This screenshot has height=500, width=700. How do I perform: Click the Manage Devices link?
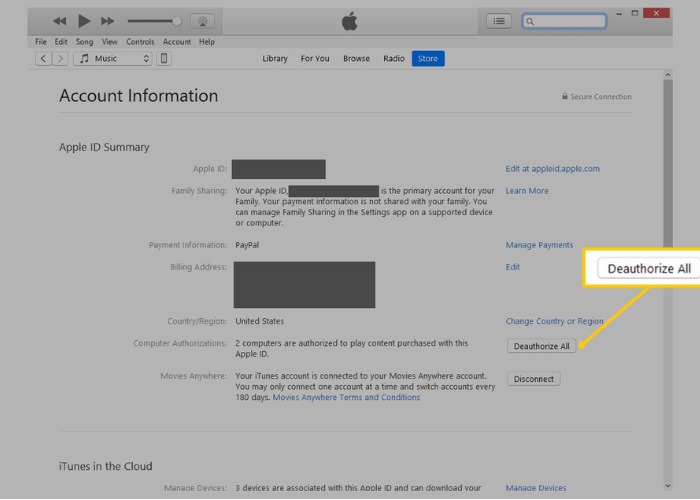pos(536,488)
